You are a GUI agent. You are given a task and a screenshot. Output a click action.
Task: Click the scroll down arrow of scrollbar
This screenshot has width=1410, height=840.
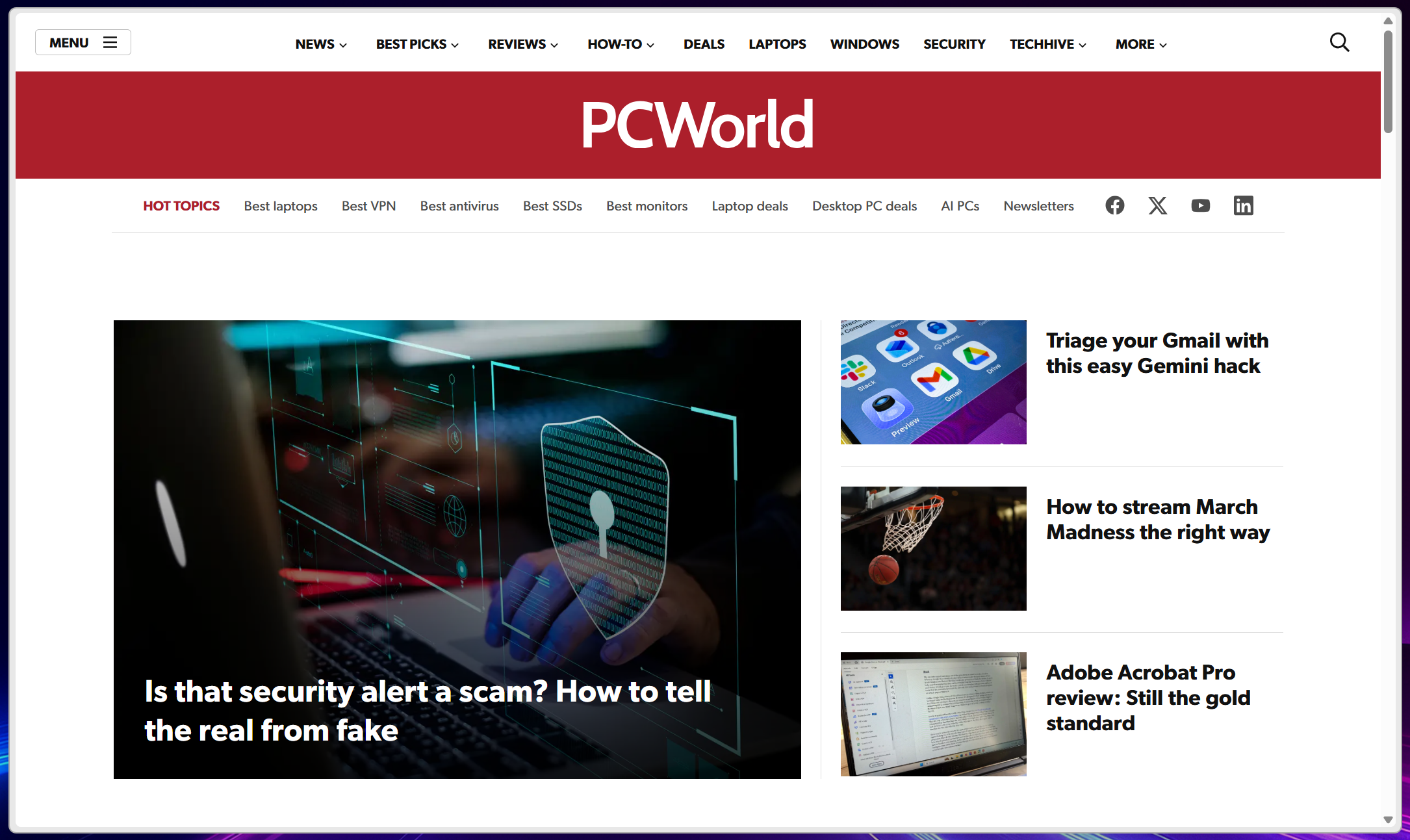[x=1388, y=820]
